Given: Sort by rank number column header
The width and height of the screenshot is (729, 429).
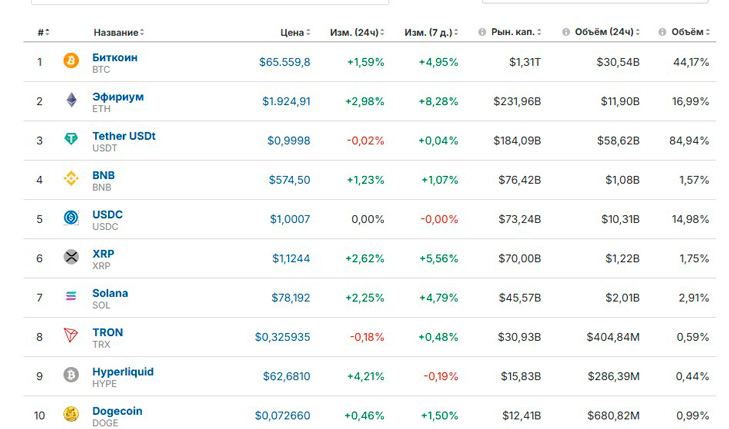Looking at the screenshot, I should 44,33.
